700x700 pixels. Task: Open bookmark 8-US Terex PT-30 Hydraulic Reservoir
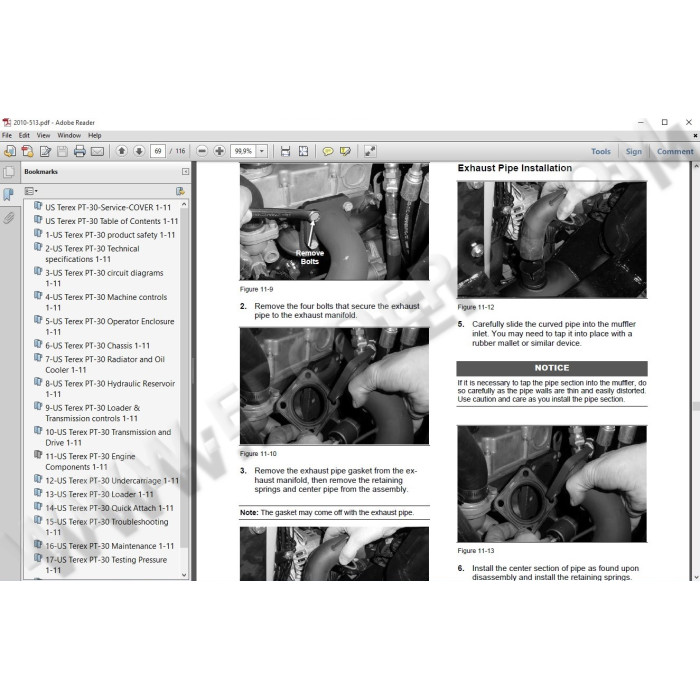(110, 388)
